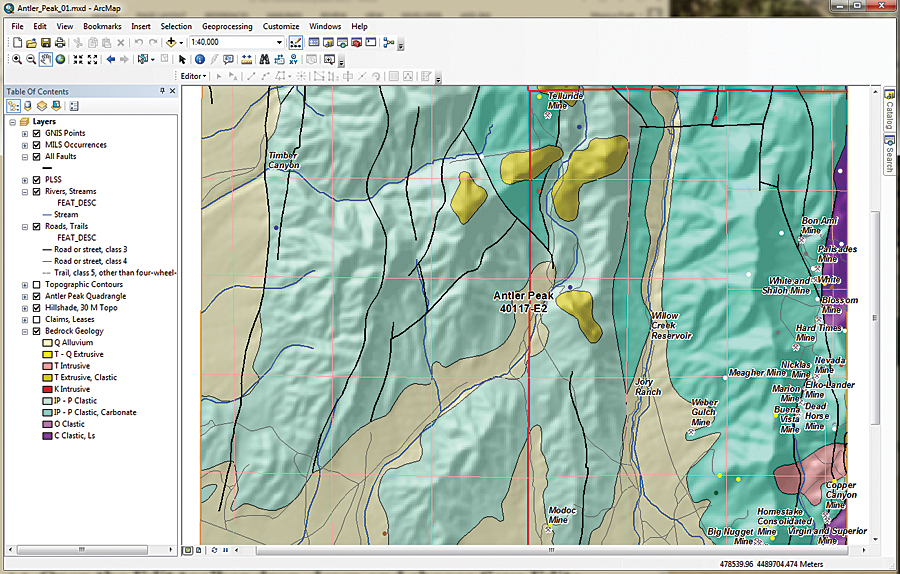
Task: Select the Pan hand tool
Action: coord(45,60)
